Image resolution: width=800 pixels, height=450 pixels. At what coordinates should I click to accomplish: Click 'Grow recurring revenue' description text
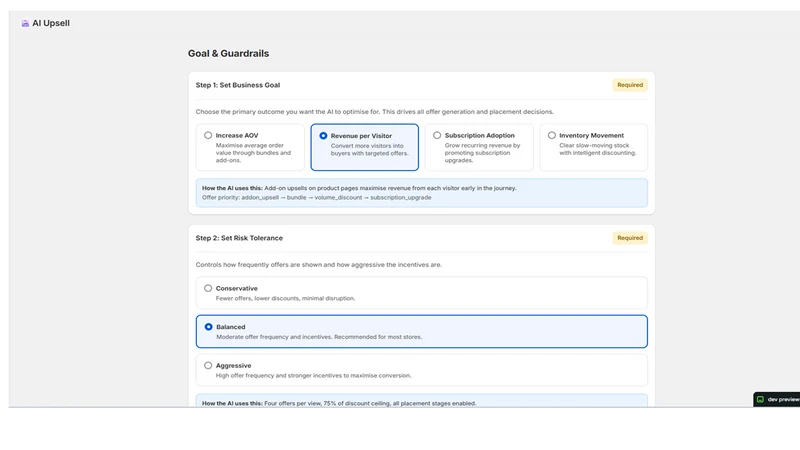[482, 153]
